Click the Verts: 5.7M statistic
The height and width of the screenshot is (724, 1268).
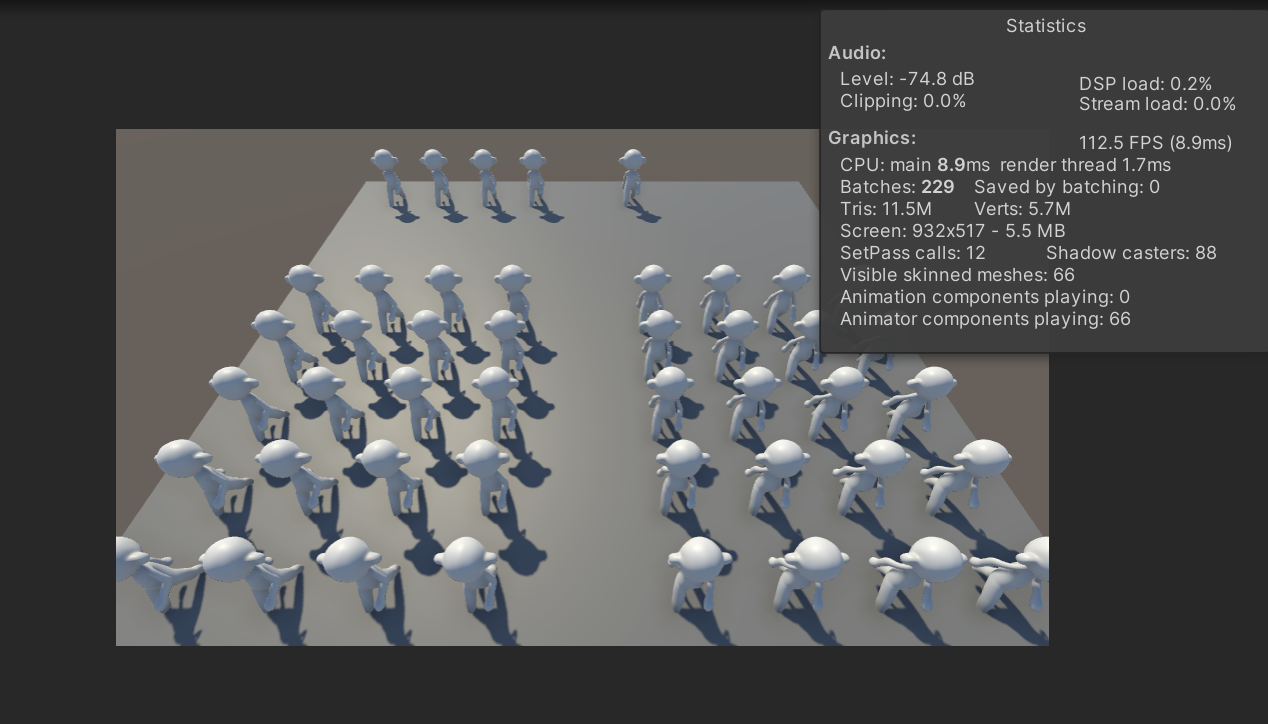click(x=1021, y=209)
